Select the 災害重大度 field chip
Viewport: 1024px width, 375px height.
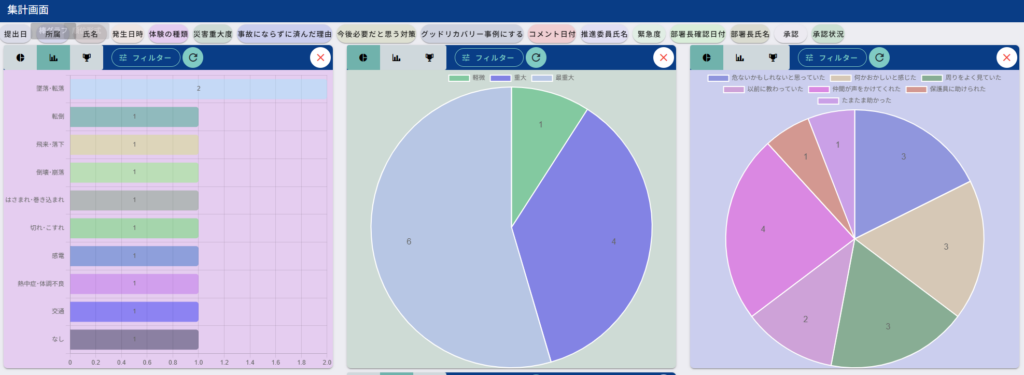coord(213,34)
